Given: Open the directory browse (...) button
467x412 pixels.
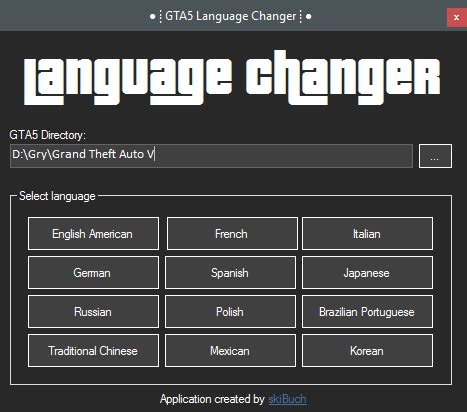Looking at the screenshot, I should pyautogui.click(x=435, y=156).
